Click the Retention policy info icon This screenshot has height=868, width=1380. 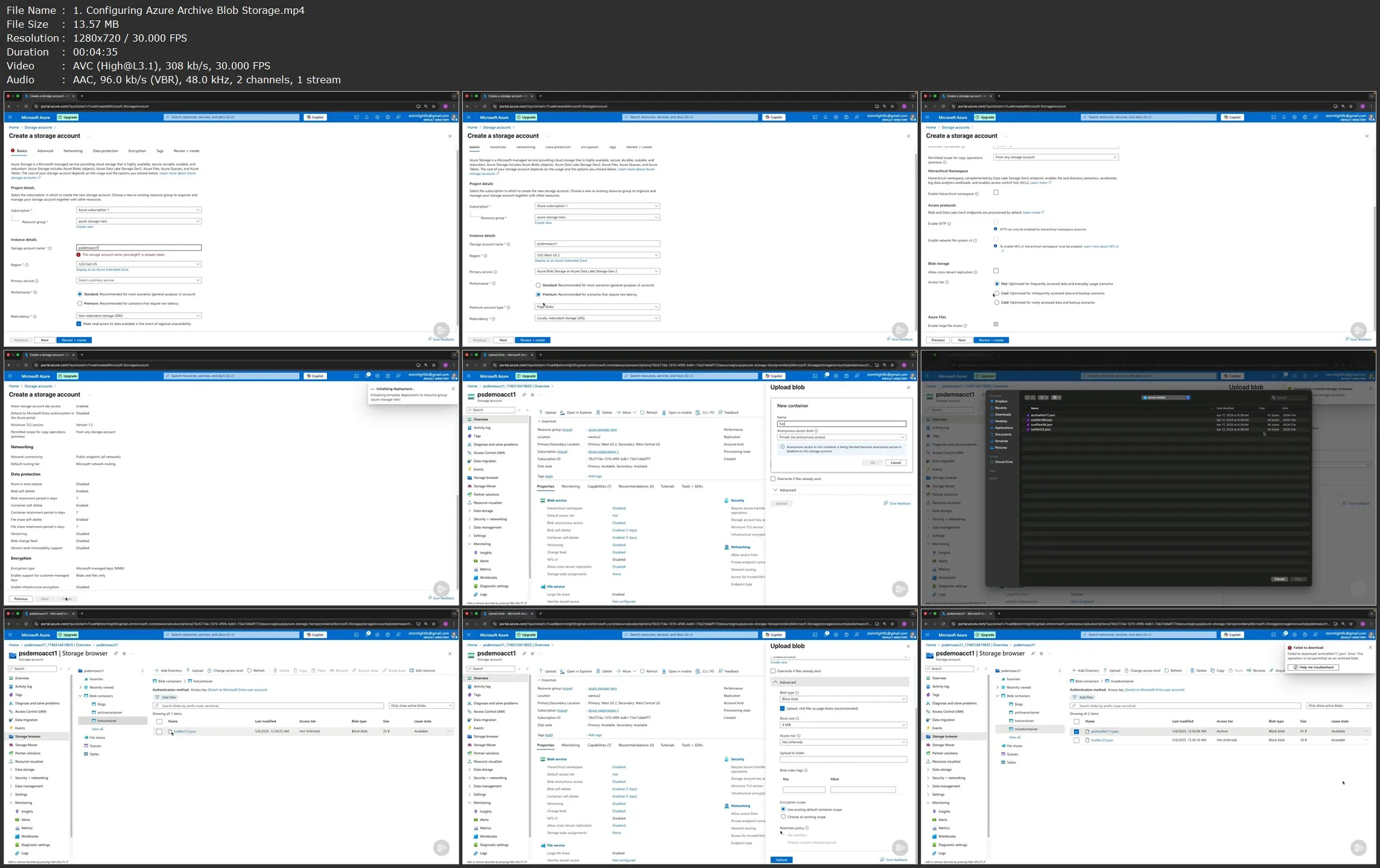(x=807, y=828)
